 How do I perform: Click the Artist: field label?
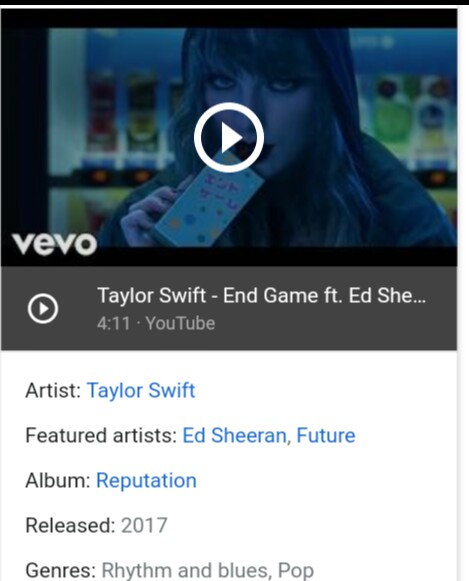tap(53, 391)
